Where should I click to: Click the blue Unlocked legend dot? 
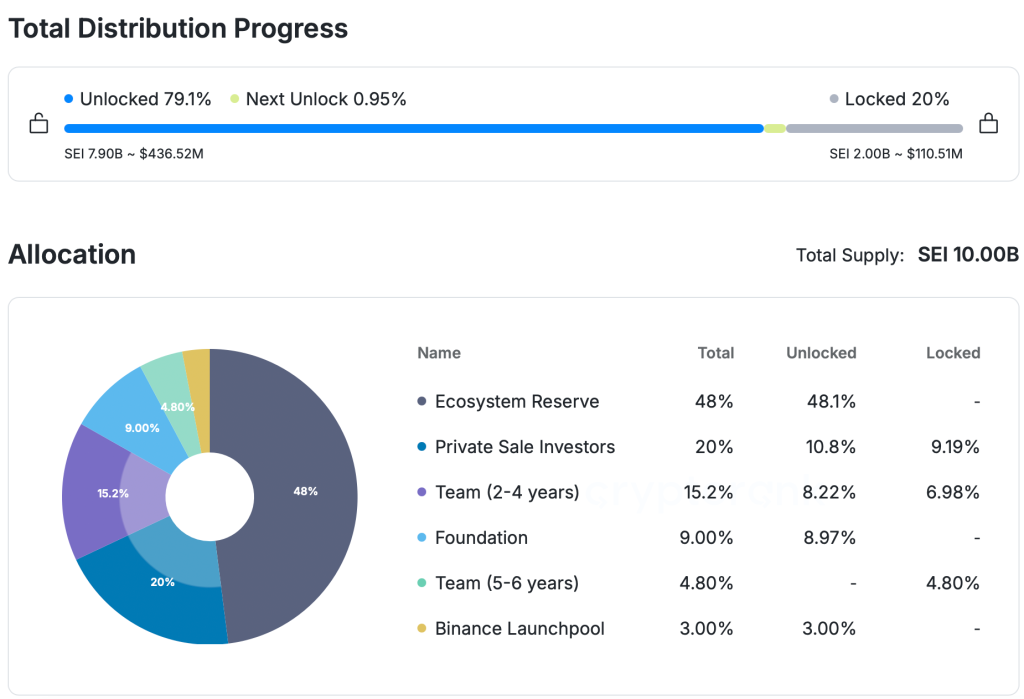click(x=67, y=98)
